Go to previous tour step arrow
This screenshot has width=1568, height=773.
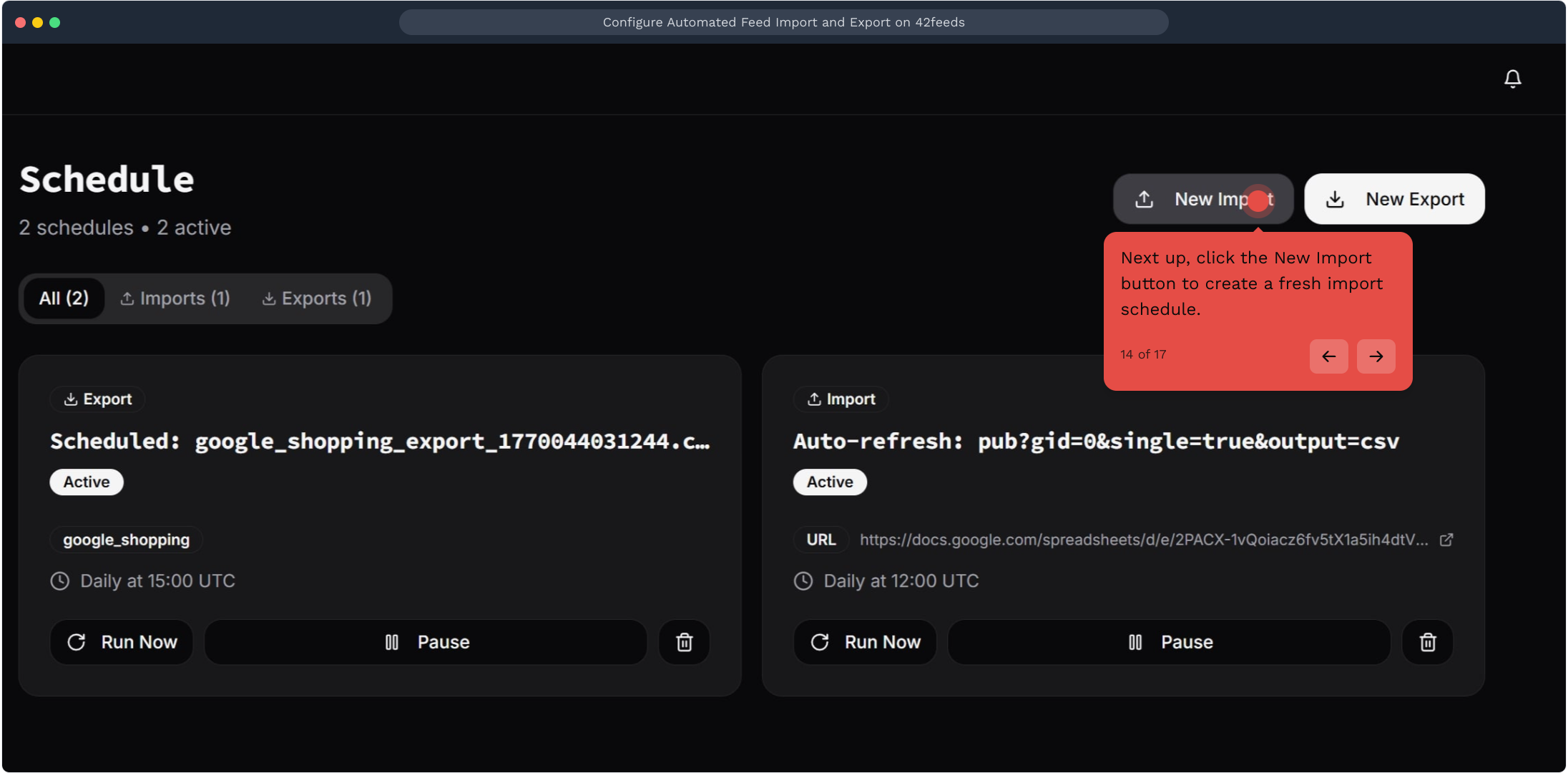coord(1328,356)
